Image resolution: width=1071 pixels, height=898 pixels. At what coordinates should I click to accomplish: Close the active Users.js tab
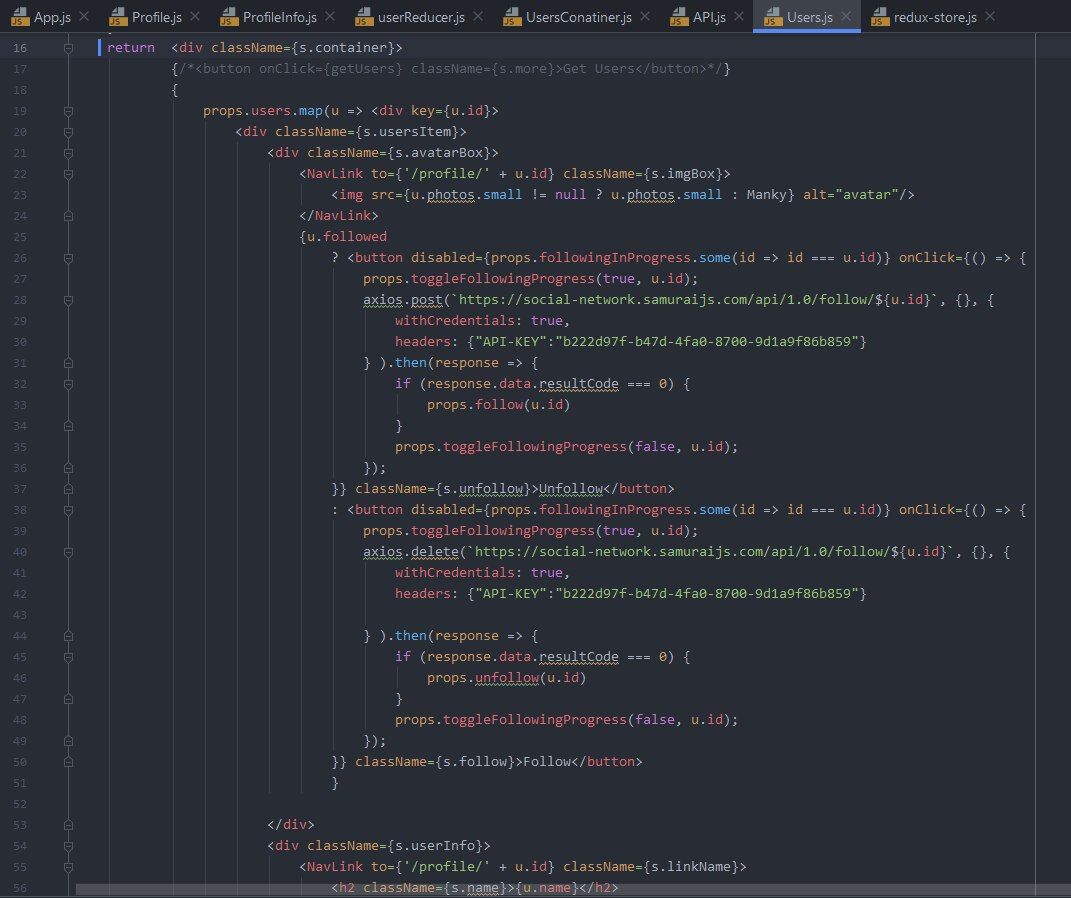click(x=846, y=17)
